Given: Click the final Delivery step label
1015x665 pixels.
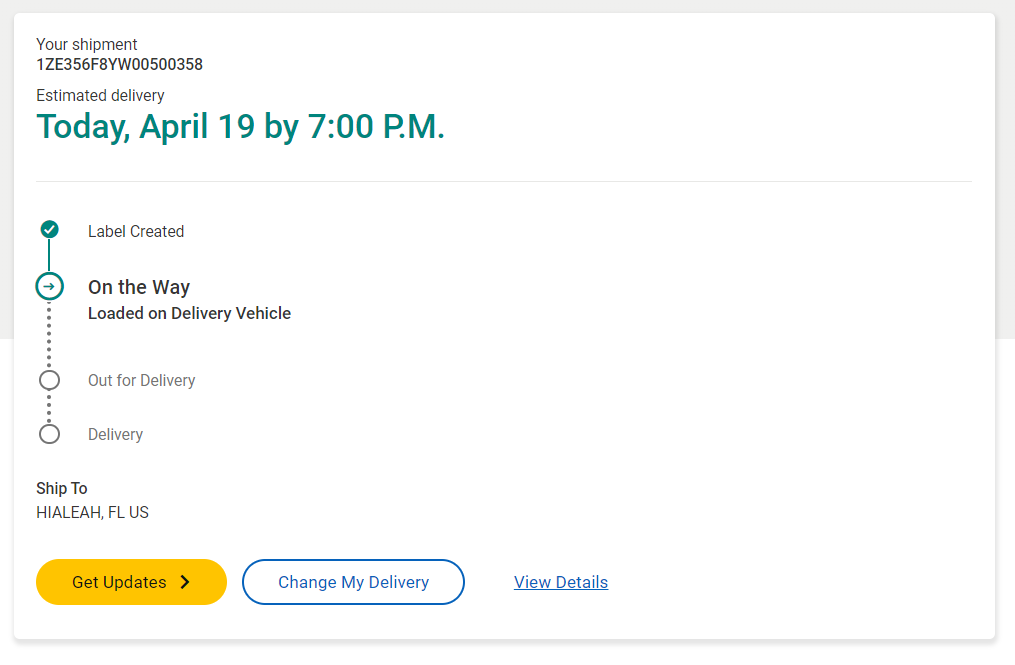Looking at the screenshot, I should pos(115,434).
